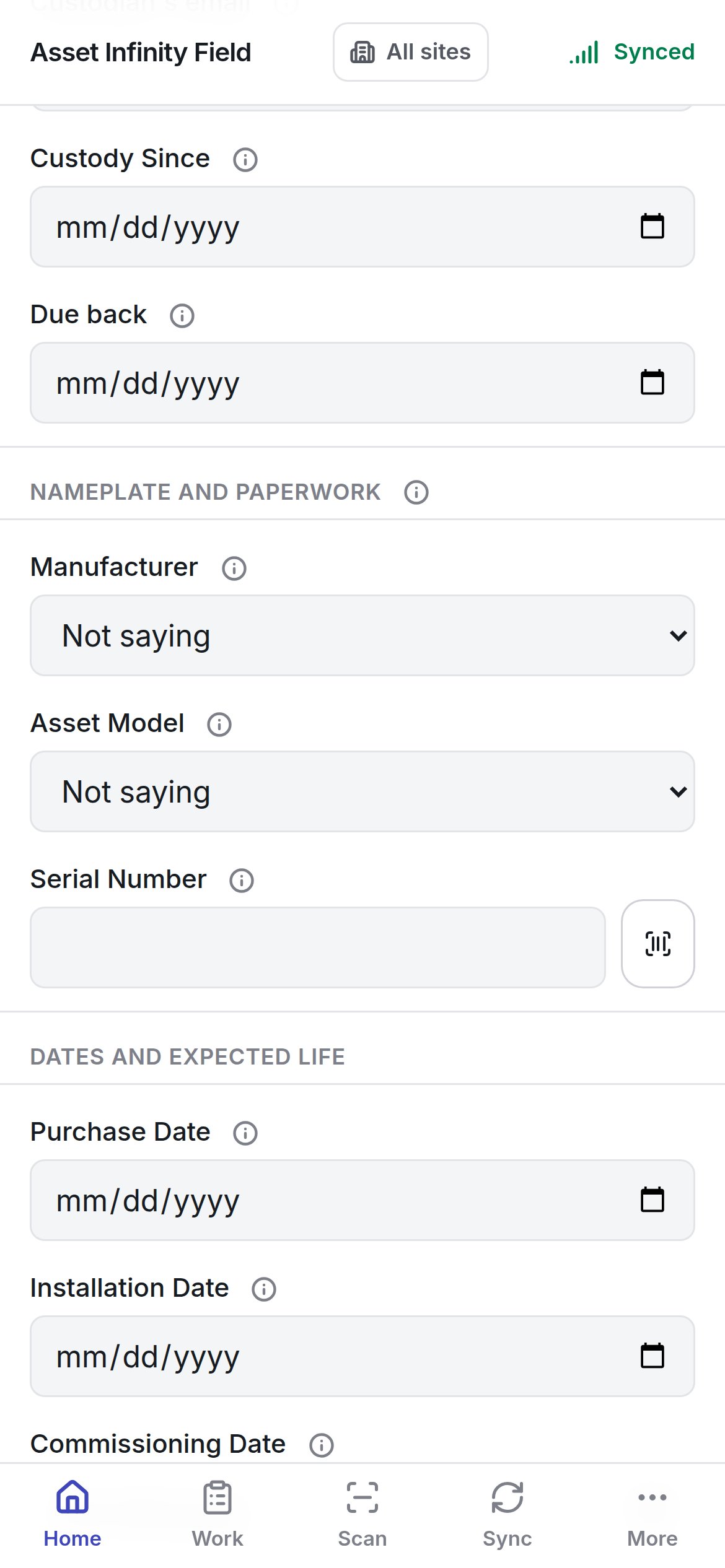Open calendar picker for Purchase Date

(x=652, y=1200)
